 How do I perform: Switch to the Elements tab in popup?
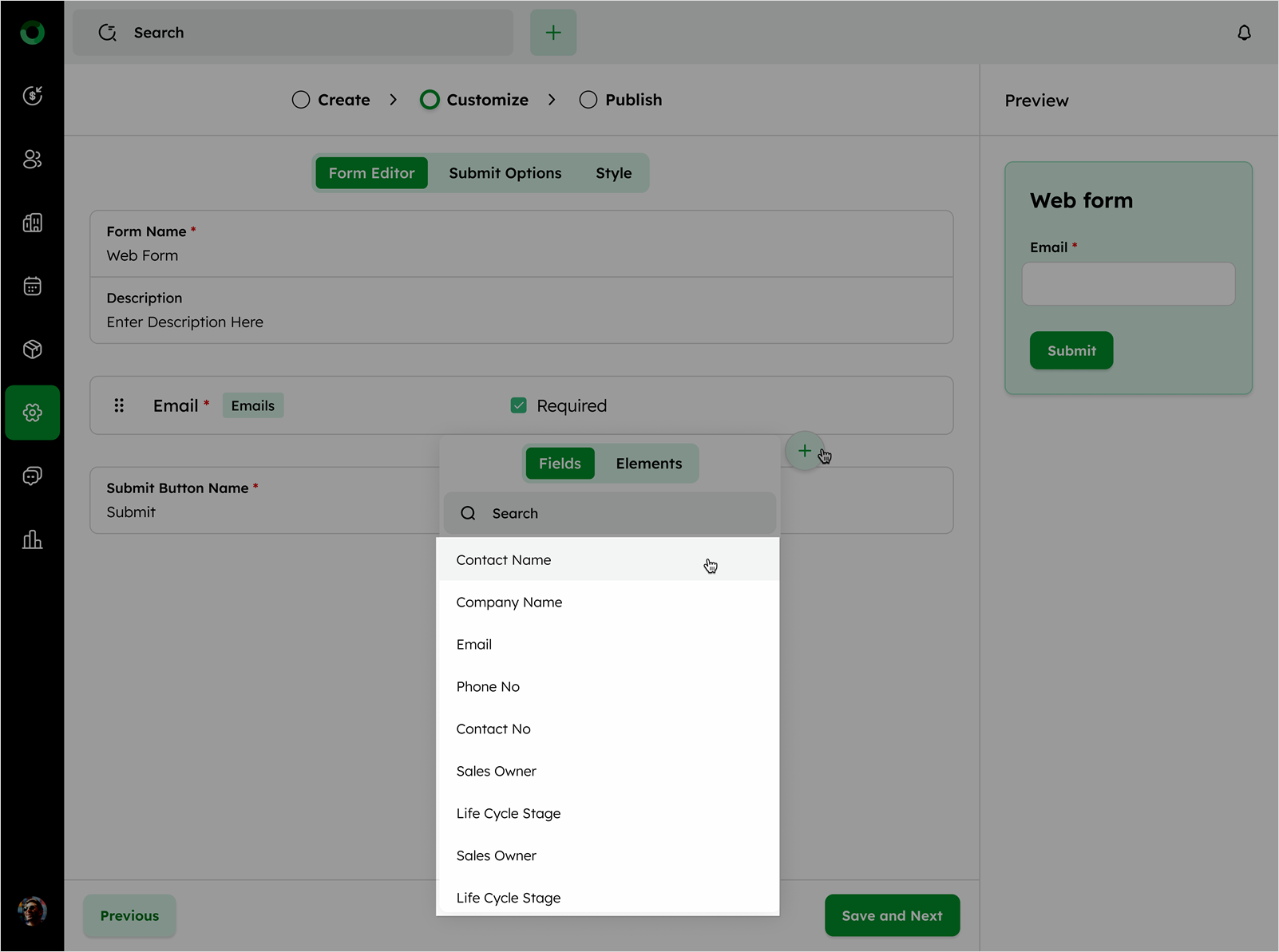[x=648, y=464]
